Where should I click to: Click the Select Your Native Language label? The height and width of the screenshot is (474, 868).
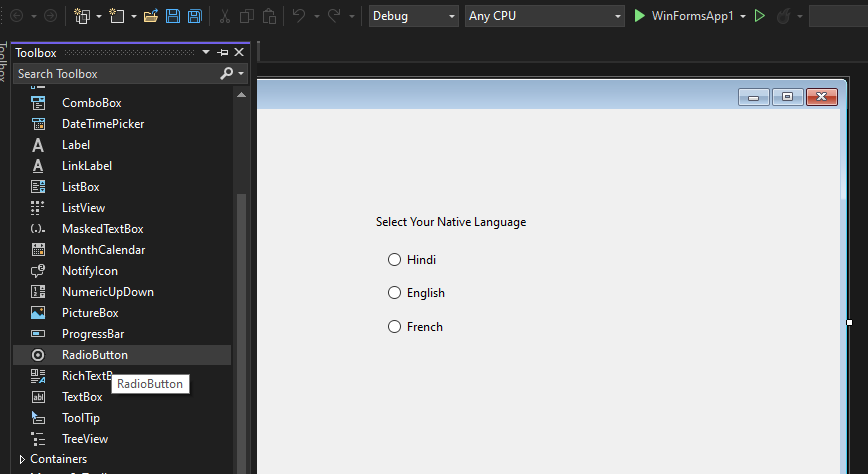click(x=450, y=222)
